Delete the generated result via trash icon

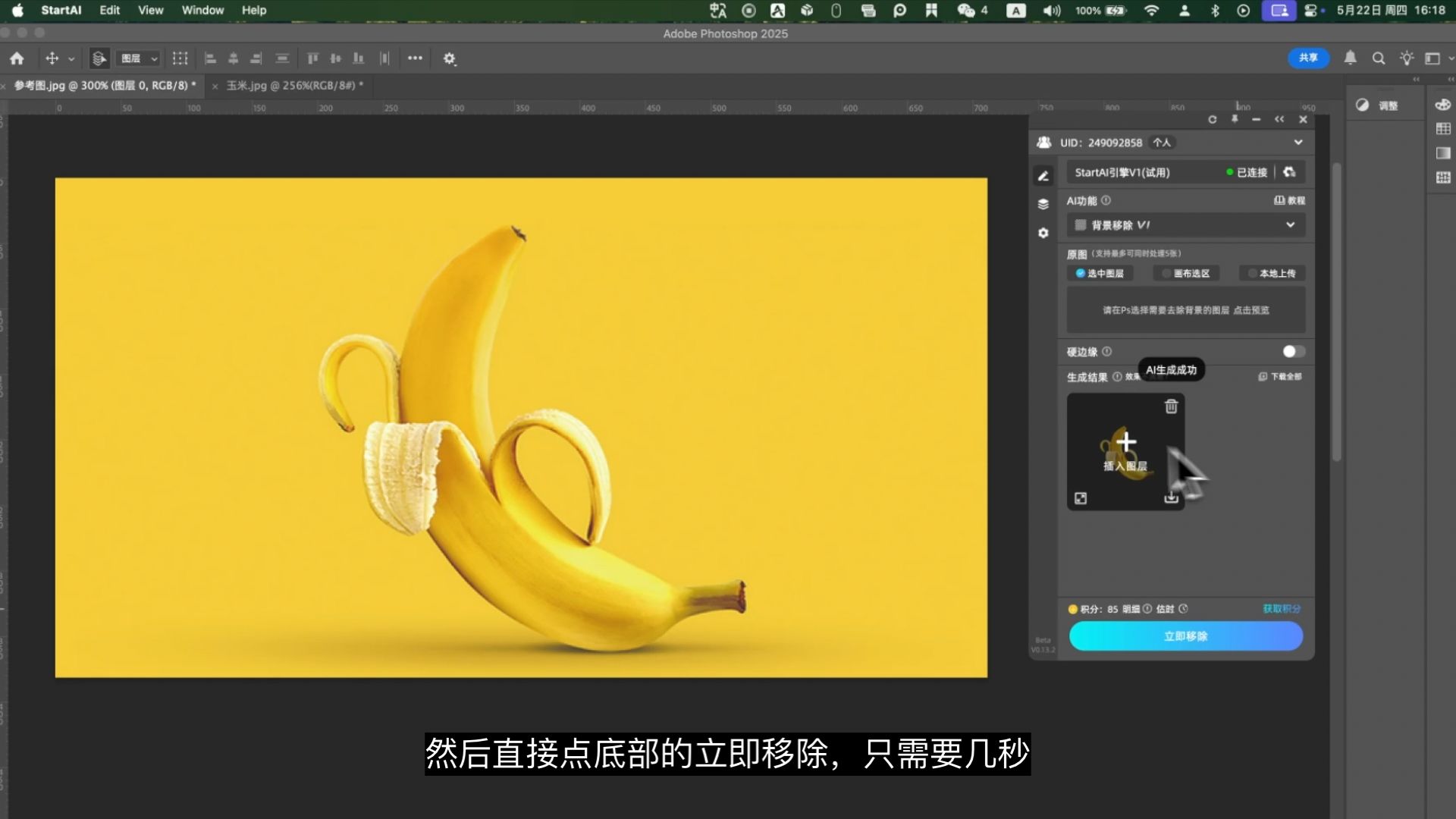1171,407
